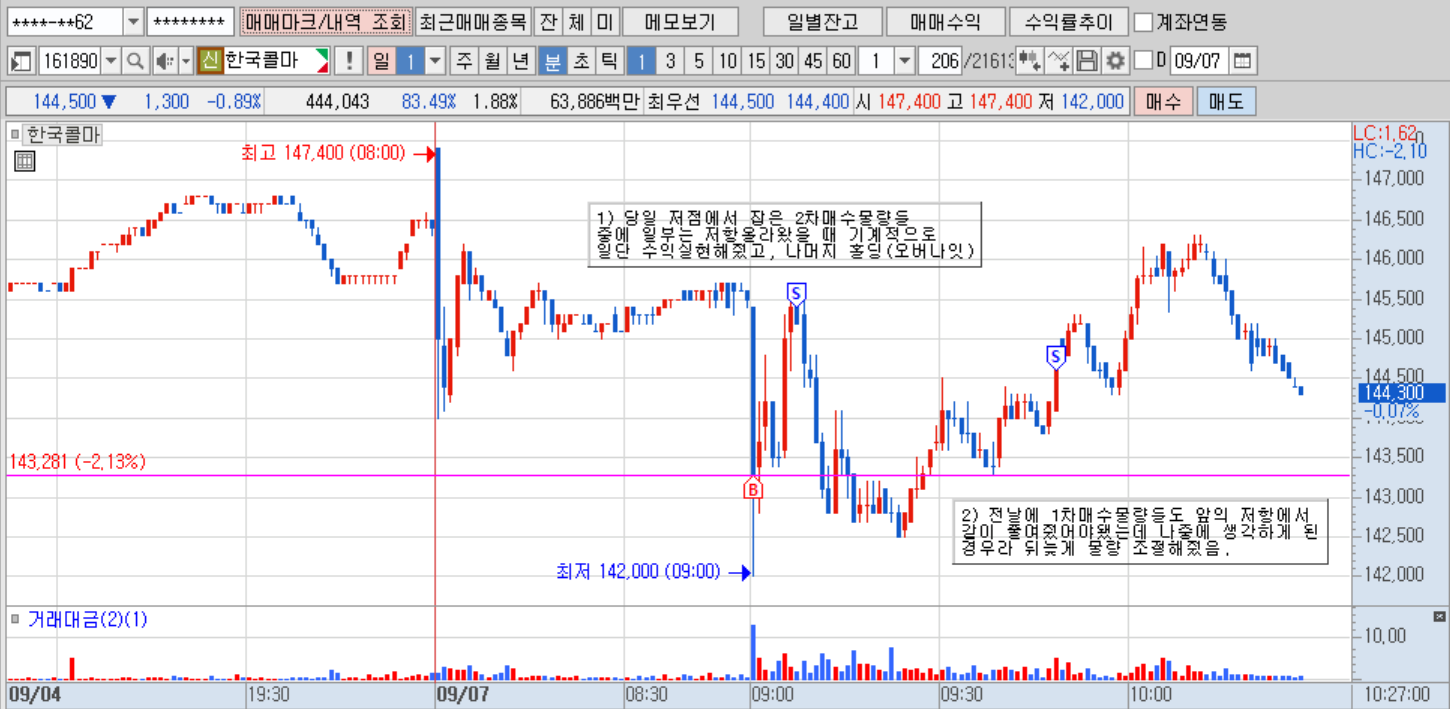Click 최고 147,400 (08:00) high label

pyautogui.click(x=322, y=153)
